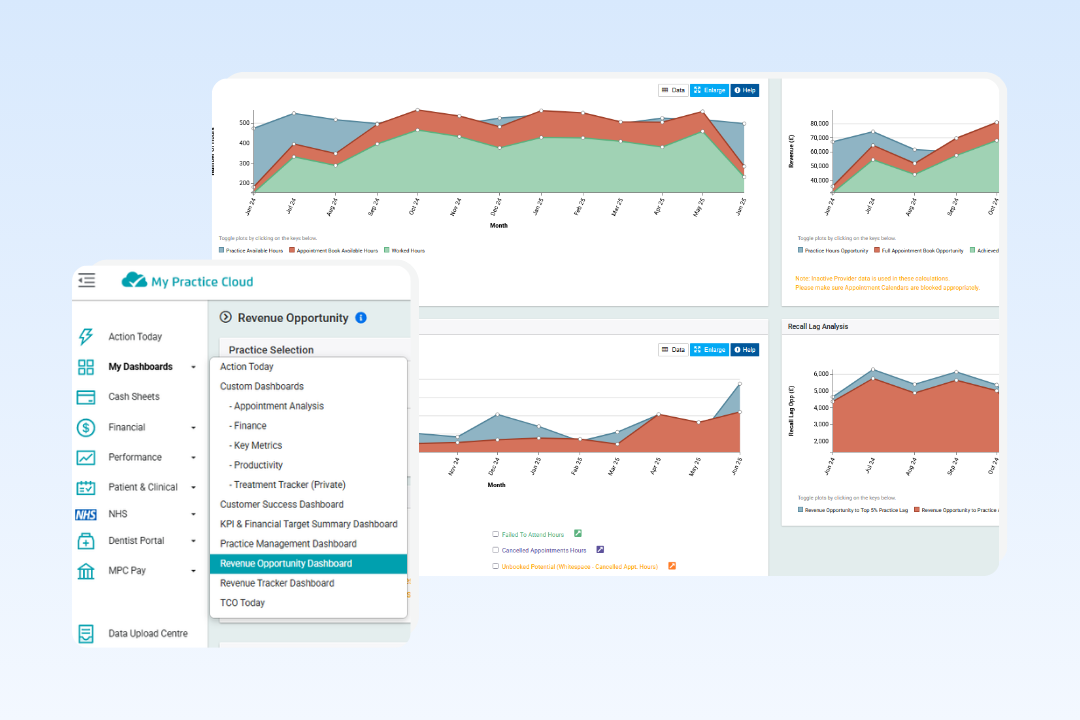Open Data Upload Centre icon
Viewport: 1080px width, 720px height.
86,633
